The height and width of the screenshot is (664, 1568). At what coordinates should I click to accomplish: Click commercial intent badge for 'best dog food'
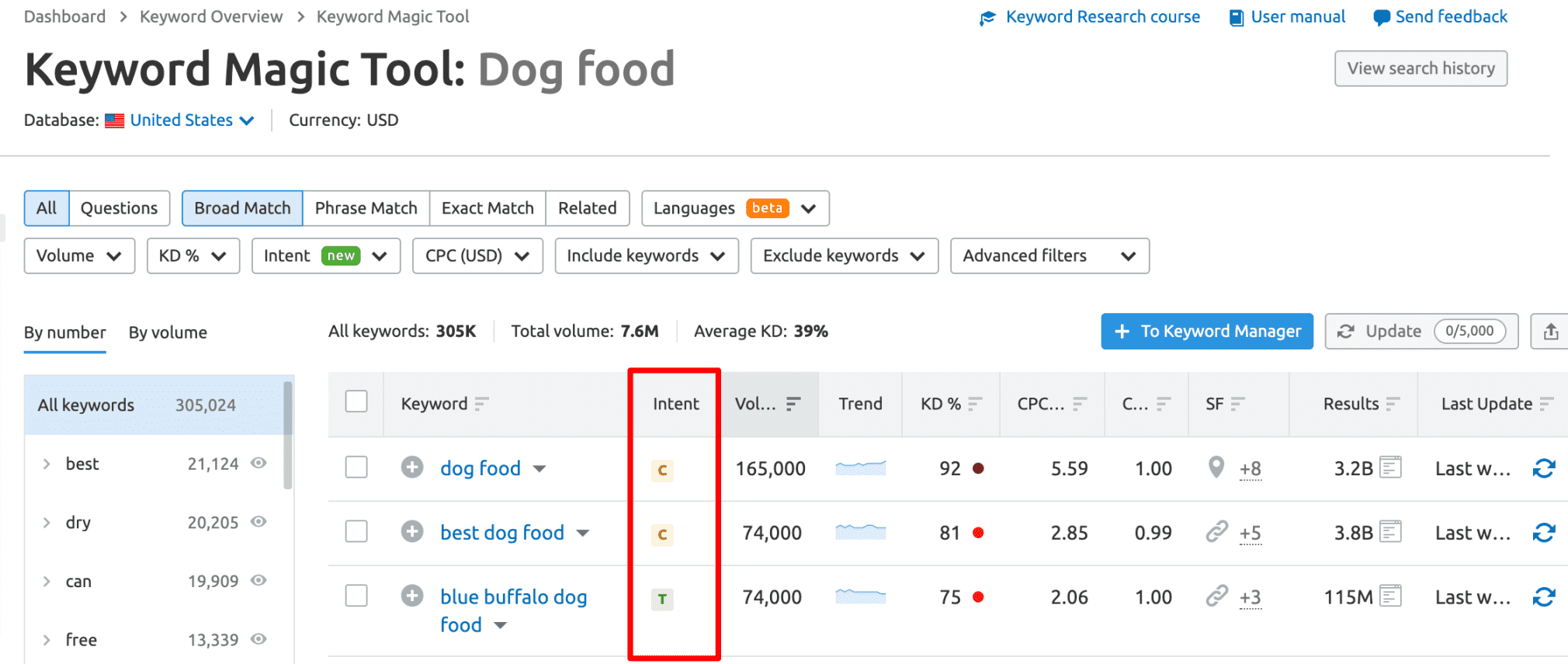662,534
